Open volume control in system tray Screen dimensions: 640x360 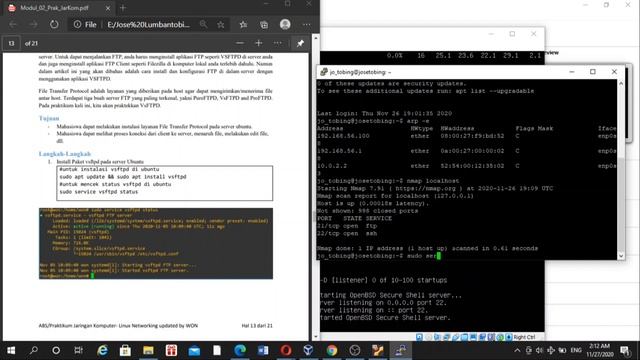point(539,350)
